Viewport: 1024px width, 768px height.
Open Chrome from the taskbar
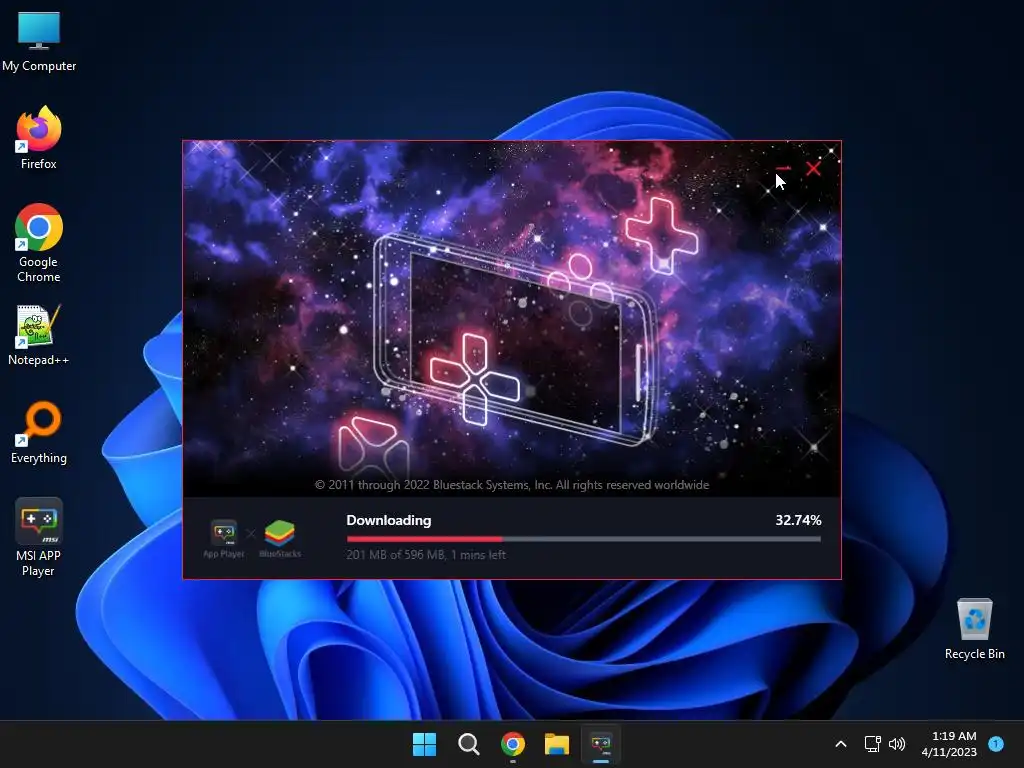click(x=513, y=744)
